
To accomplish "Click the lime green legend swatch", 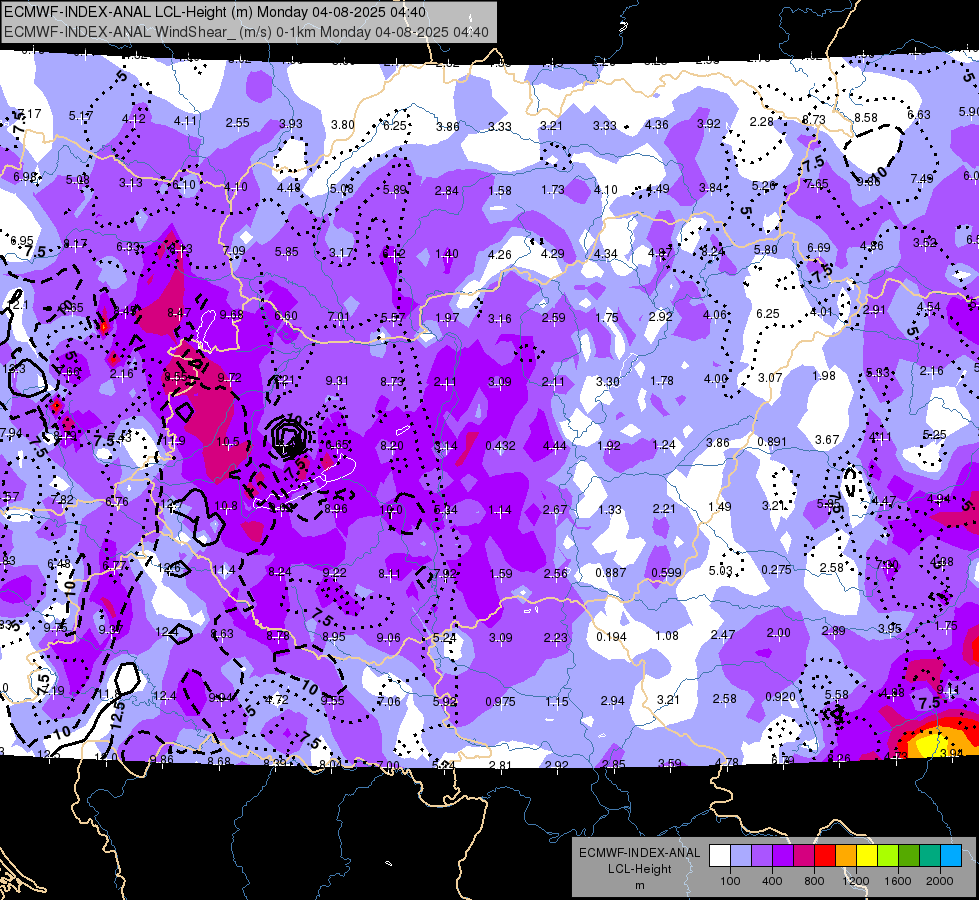I will 888,856.
